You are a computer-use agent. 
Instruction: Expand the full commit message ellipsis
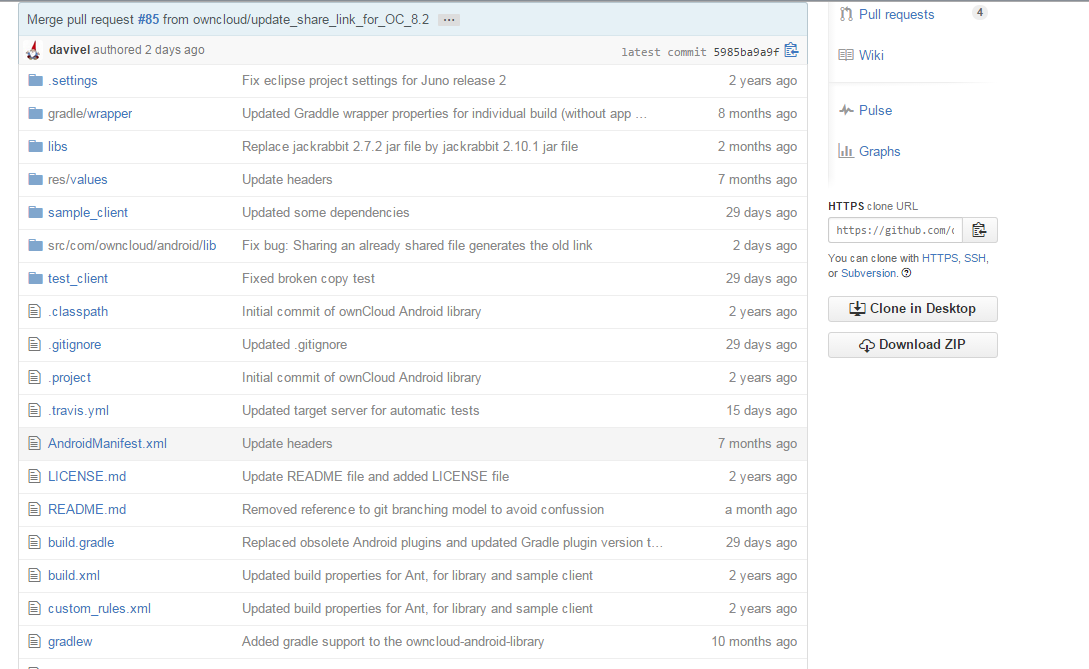(449, 20)
